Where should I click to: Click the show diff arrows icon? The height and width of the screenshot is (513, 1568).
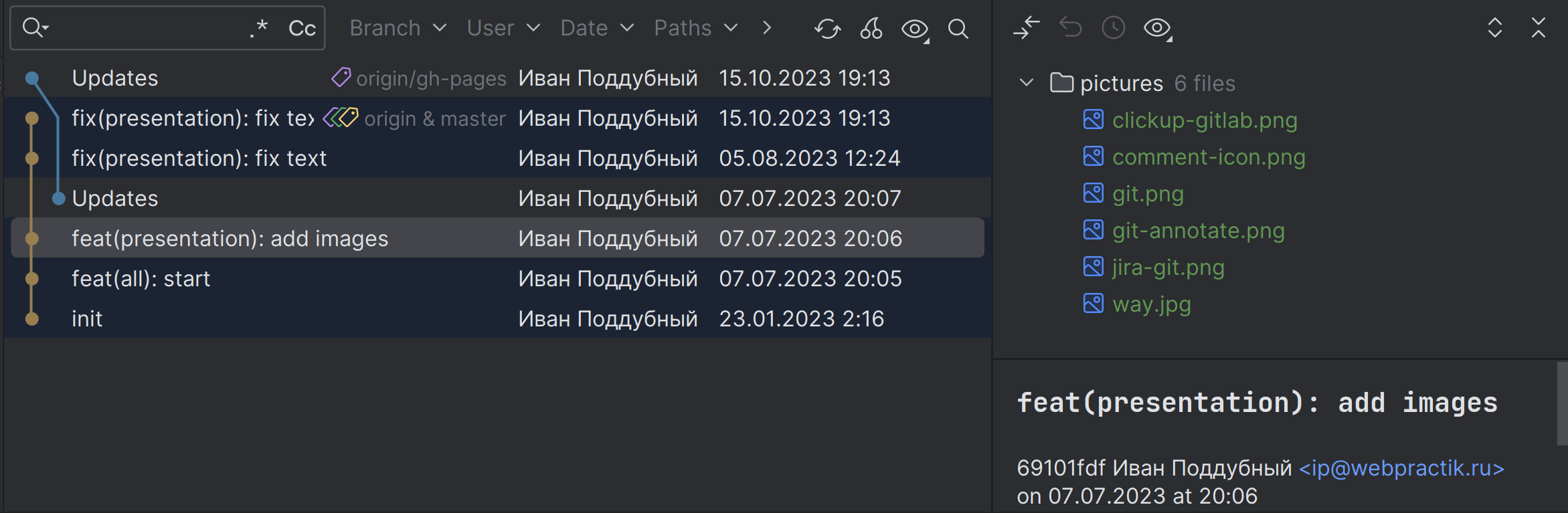[1026, 28]
